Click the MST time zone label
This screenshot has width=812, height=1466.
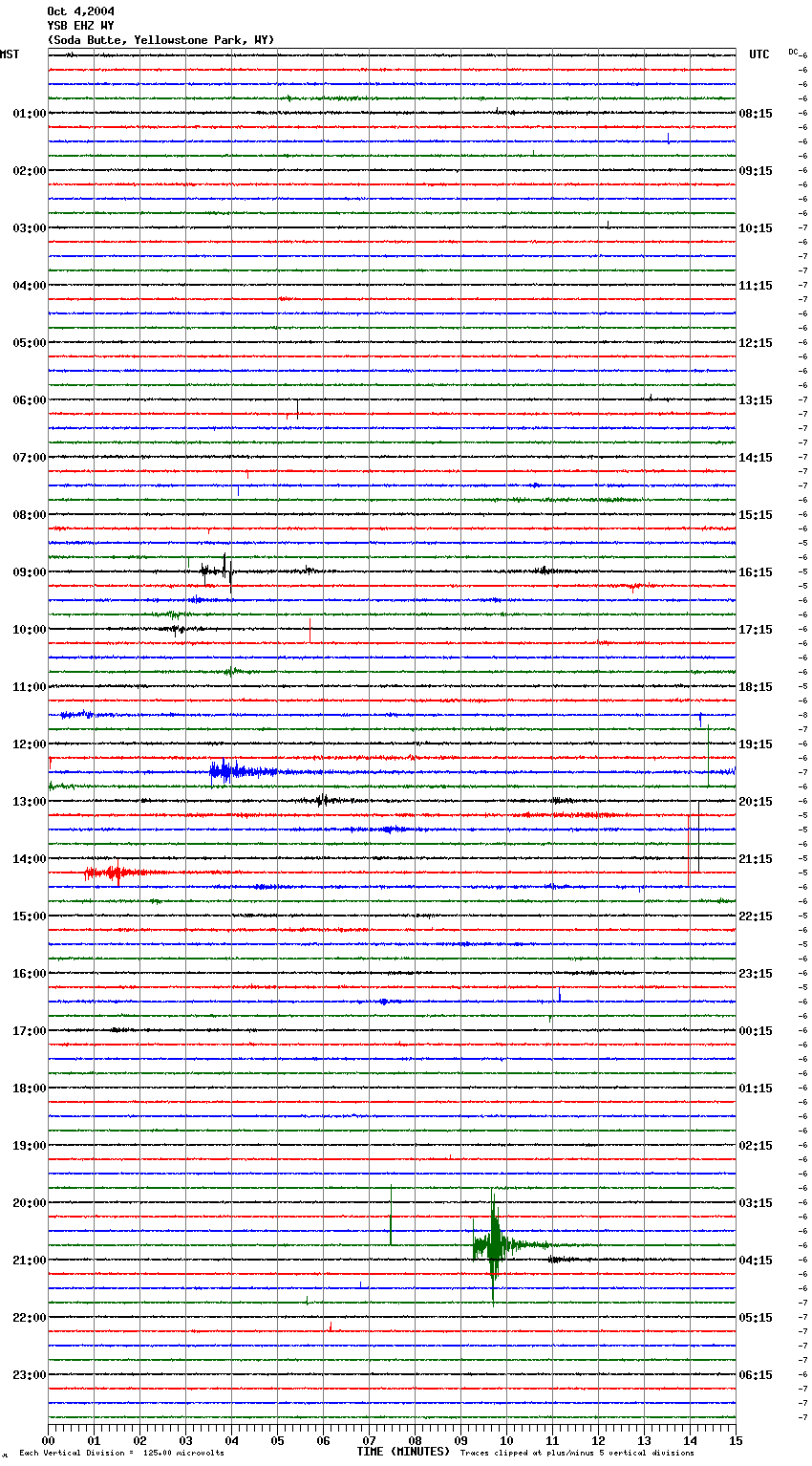click(x=10, y=54)
